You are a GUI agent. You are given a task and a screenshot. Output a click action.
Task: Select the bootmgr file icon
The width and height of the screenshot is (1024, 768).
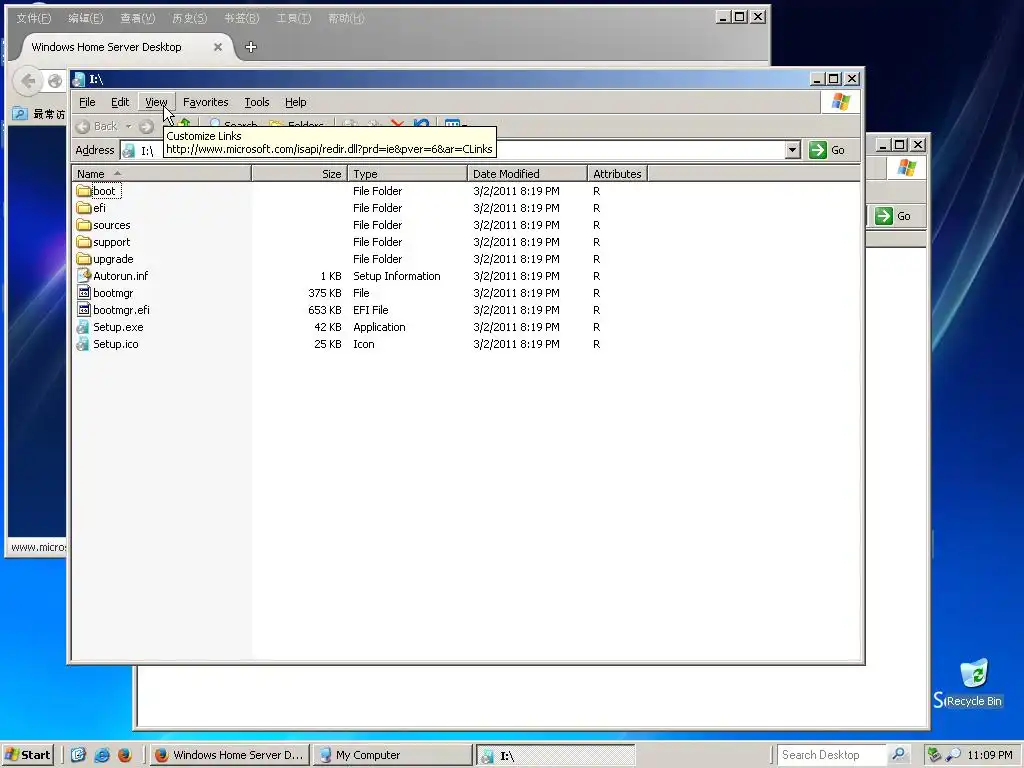click(83, 293)
